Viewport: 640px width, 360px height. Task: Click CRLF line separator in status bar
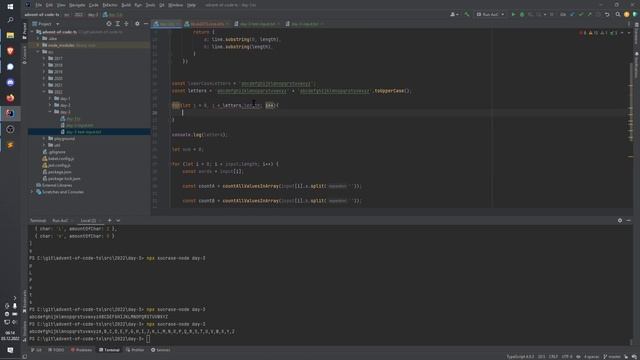pyautogui.click(x=553, y=357)
